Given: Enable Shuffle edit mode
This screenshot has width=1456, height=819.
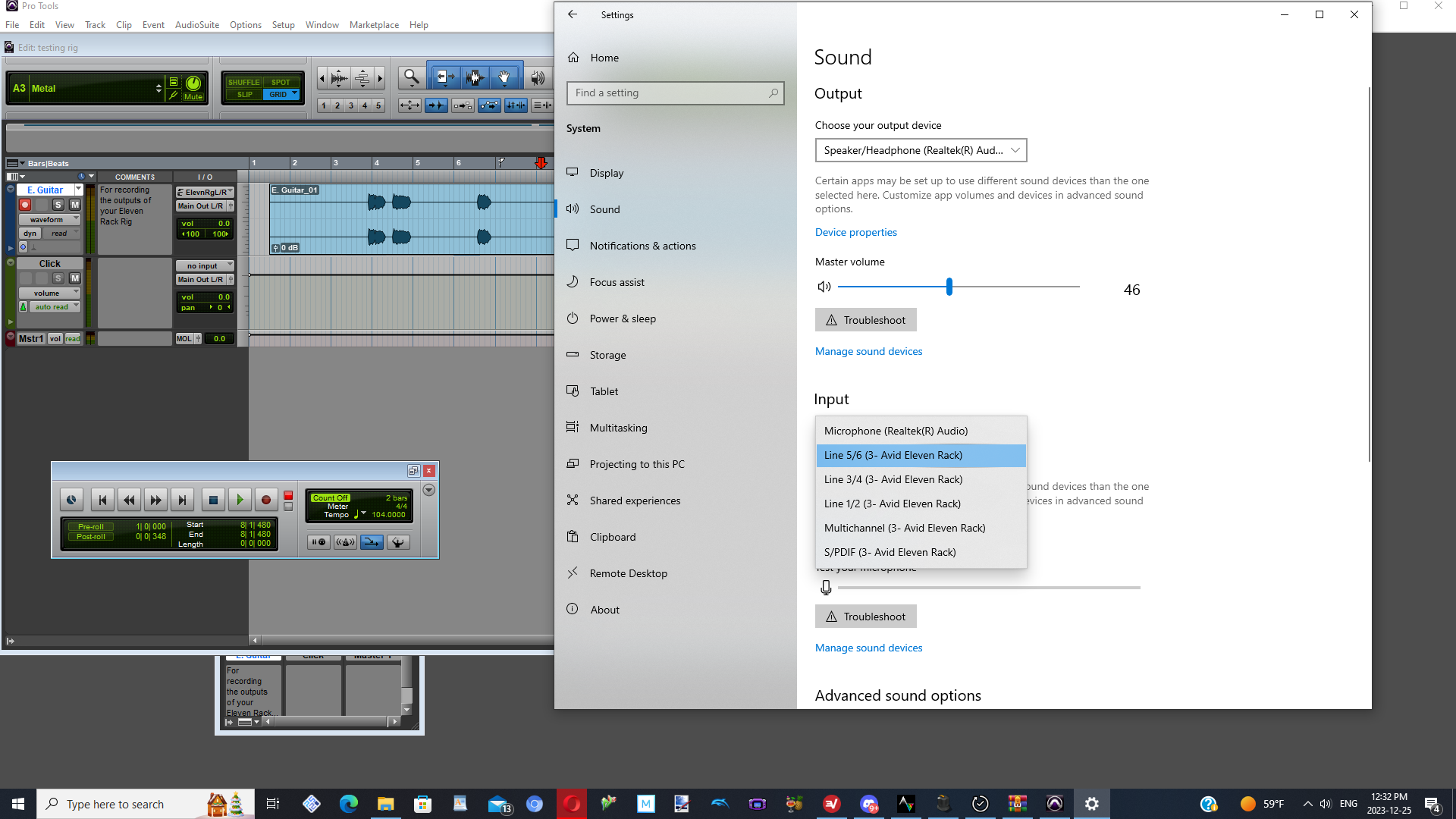Looking at the screenshot, I should click(x=243, y=82).
